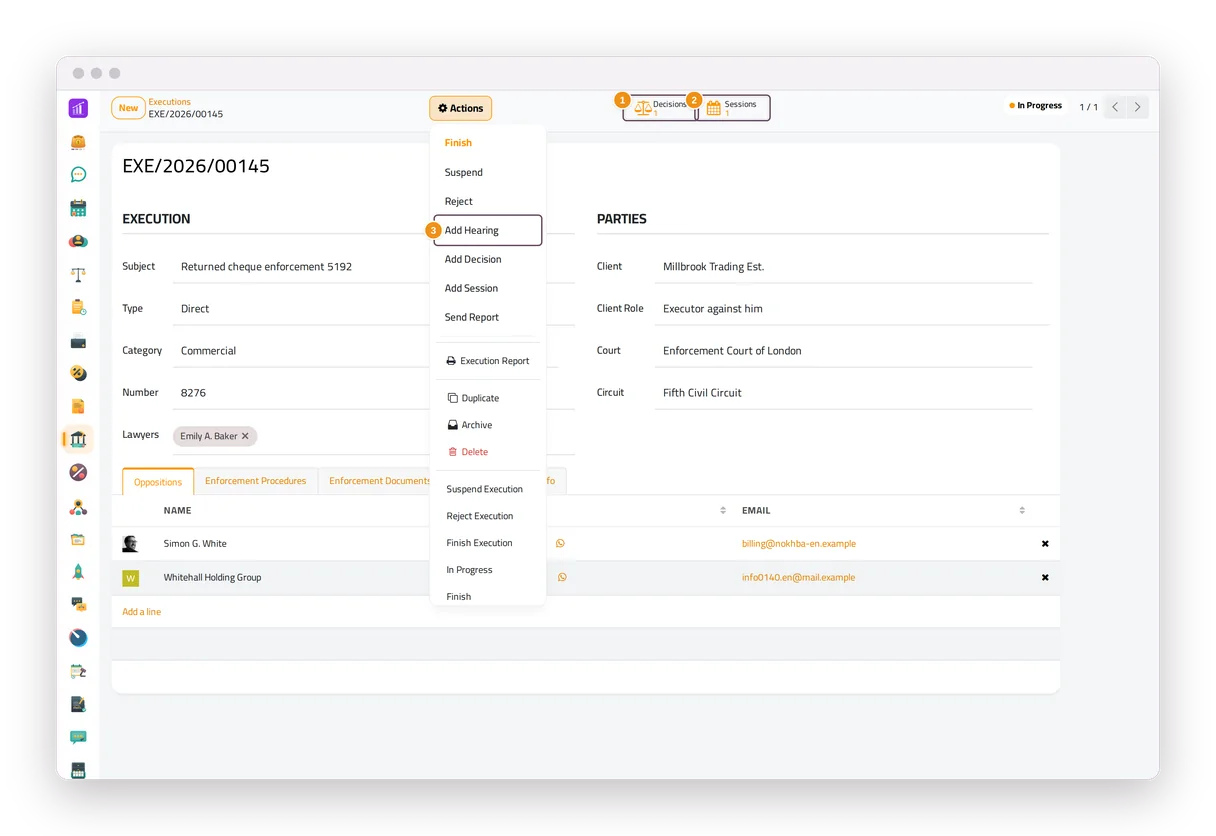Edit the Subject field
This screenshot has width=1216, height=836.
point(303,267)
